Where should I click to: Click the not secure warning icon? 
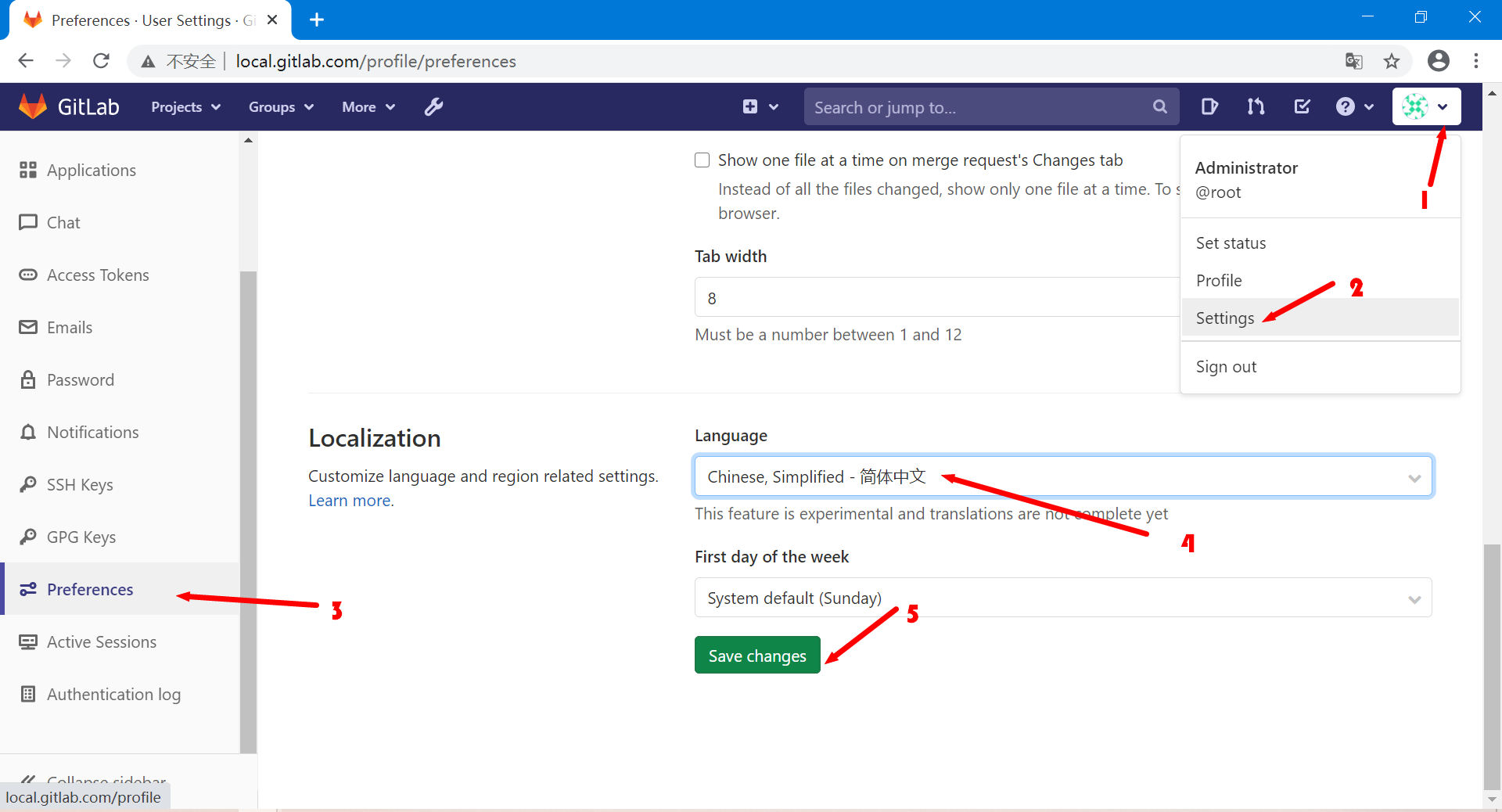click(x=148, y=61)
